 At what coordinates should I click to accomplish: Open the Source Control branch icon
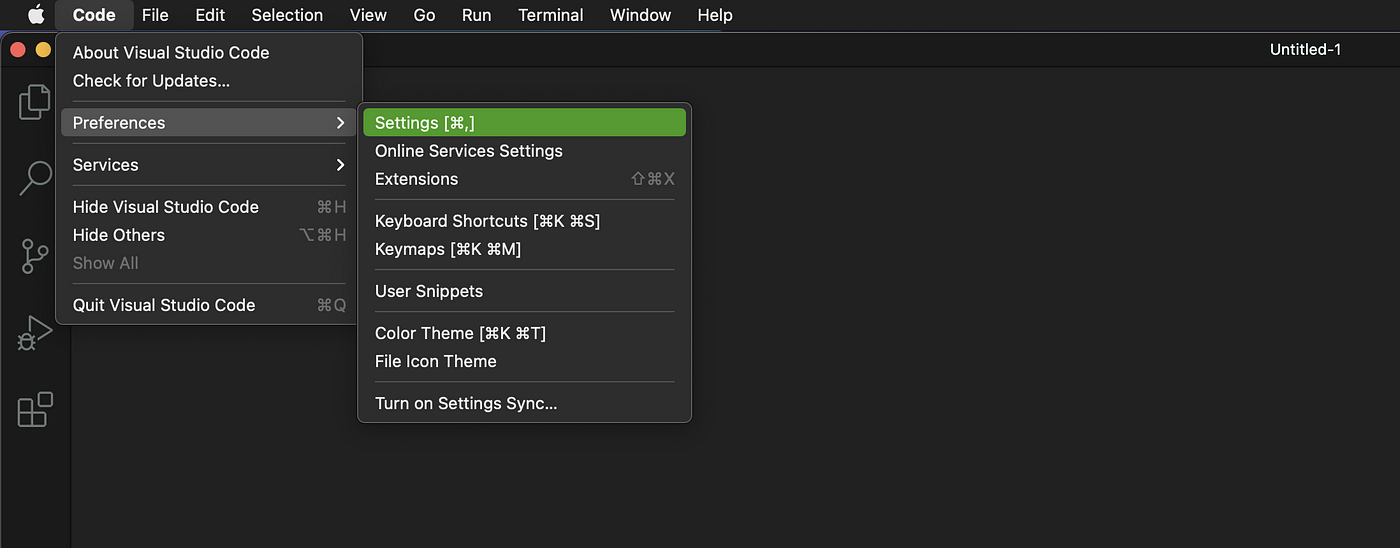pos(35,256)
